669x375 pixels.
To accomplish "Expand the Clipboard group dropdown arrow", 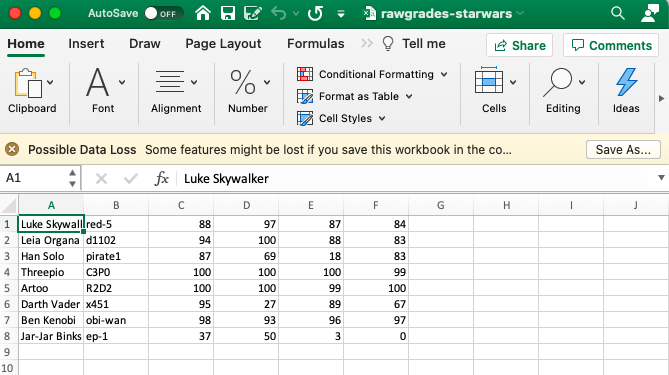I will (50, 82).
